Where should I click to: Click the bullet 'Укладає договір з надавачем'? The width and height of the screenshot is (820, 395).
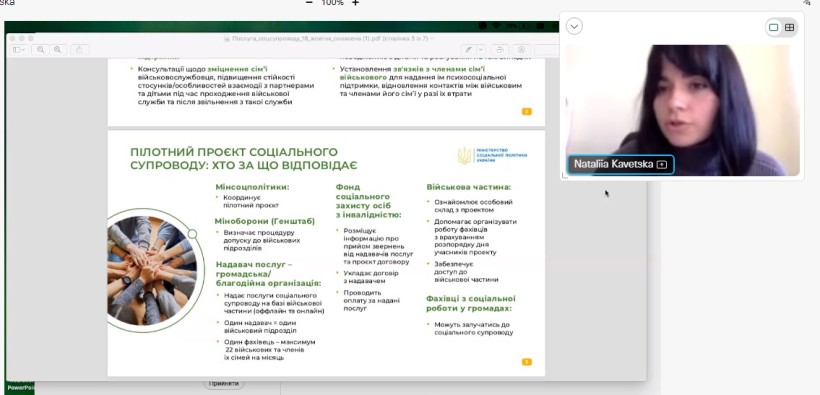coord(370,277)
